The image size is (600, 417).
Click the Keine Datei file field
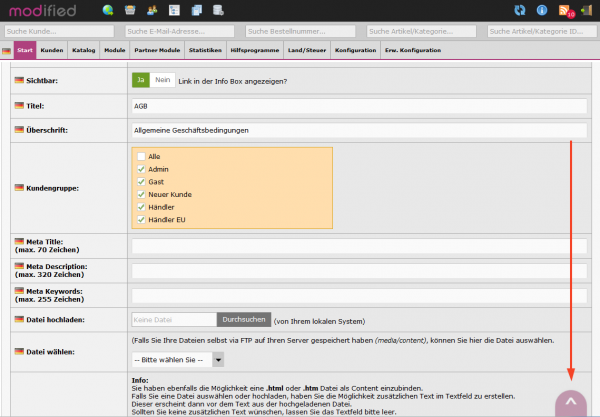(174, 319)
